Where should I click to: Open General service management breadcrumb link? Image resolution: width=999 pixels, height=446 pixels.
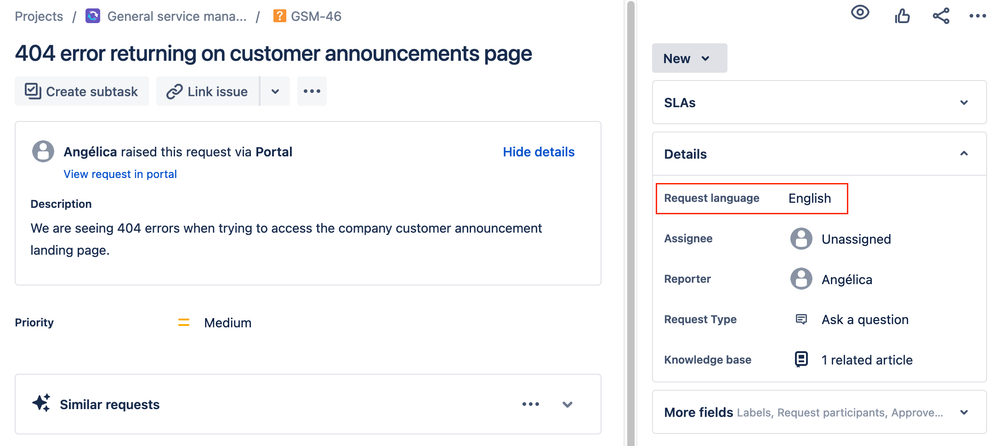[x=176, y=16]
